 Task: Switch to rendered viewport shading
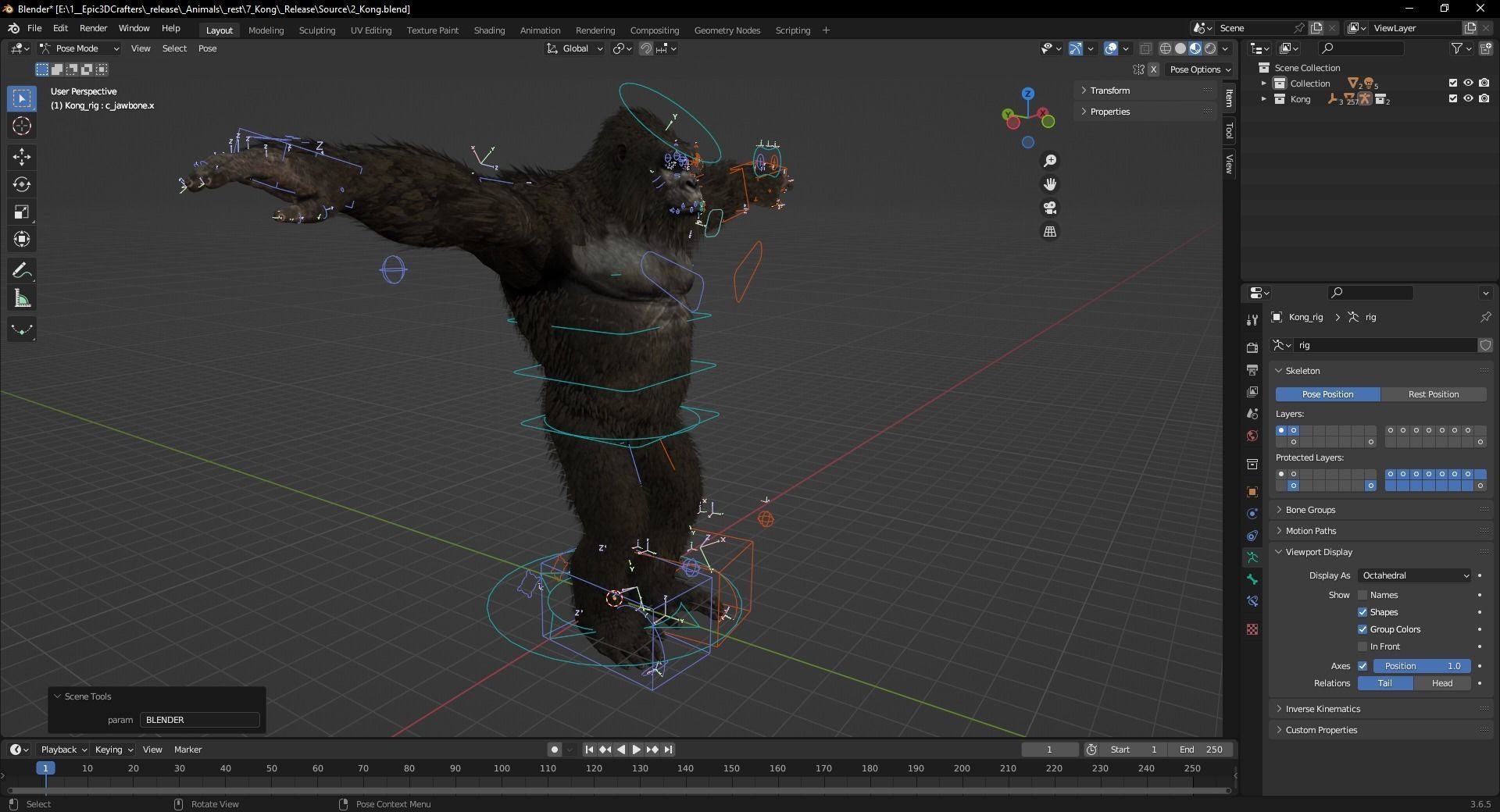(x=1210, y=48)
